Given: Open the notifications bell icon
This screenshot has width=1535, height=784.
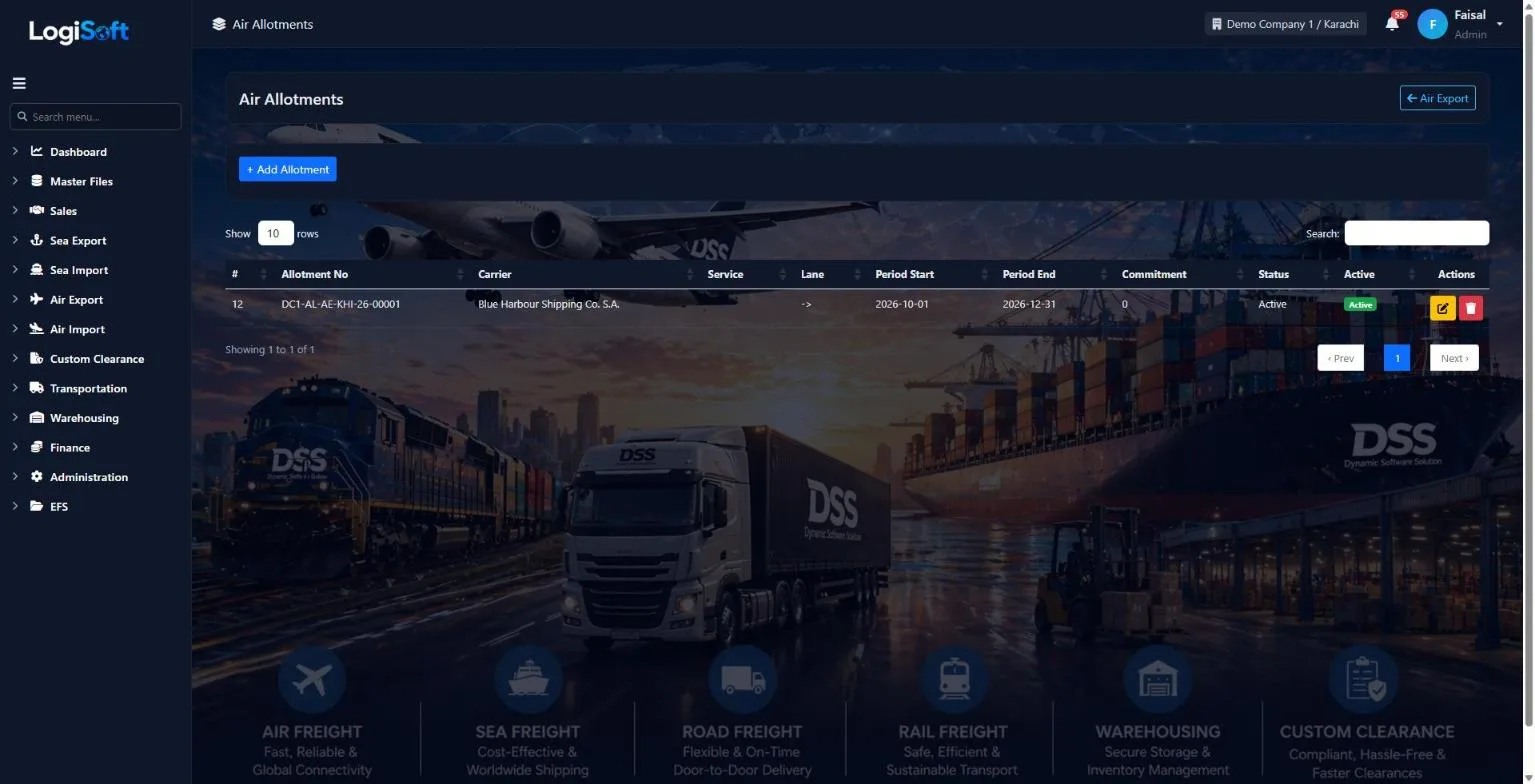Looking at the screenshot, I should (x=1392, y=24).
